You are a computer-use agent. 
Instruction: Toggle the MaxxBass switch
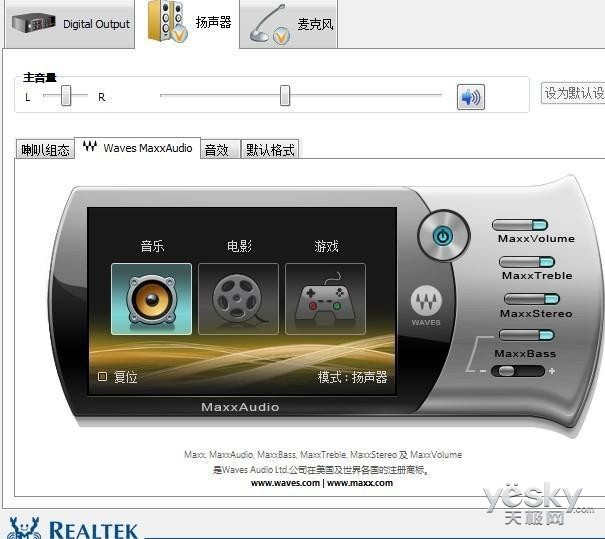point(526,335)
